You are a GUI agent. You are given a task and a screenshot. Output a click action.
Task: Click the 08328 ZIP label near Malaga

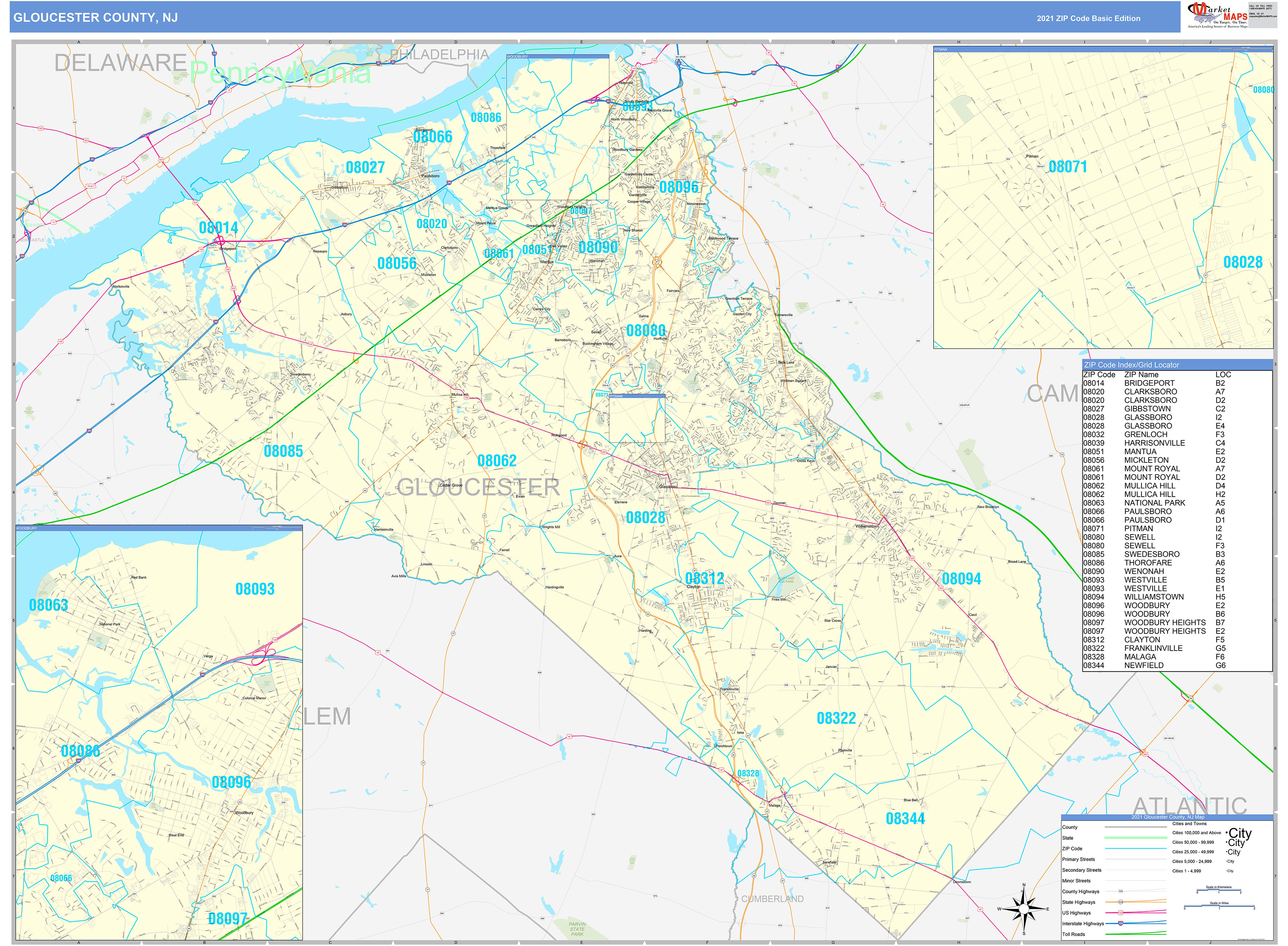748,774
